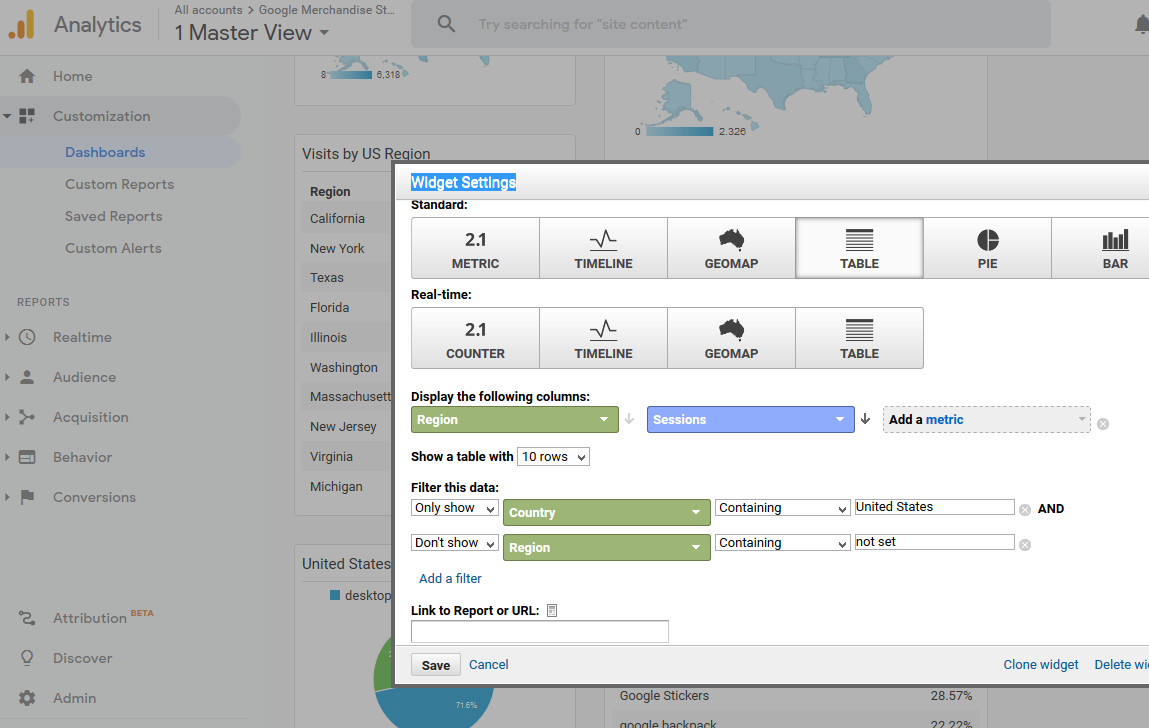This screenshot has height=728, width=1149.
Task: Click the search magnifier icon
Action: tap(446, 23)
